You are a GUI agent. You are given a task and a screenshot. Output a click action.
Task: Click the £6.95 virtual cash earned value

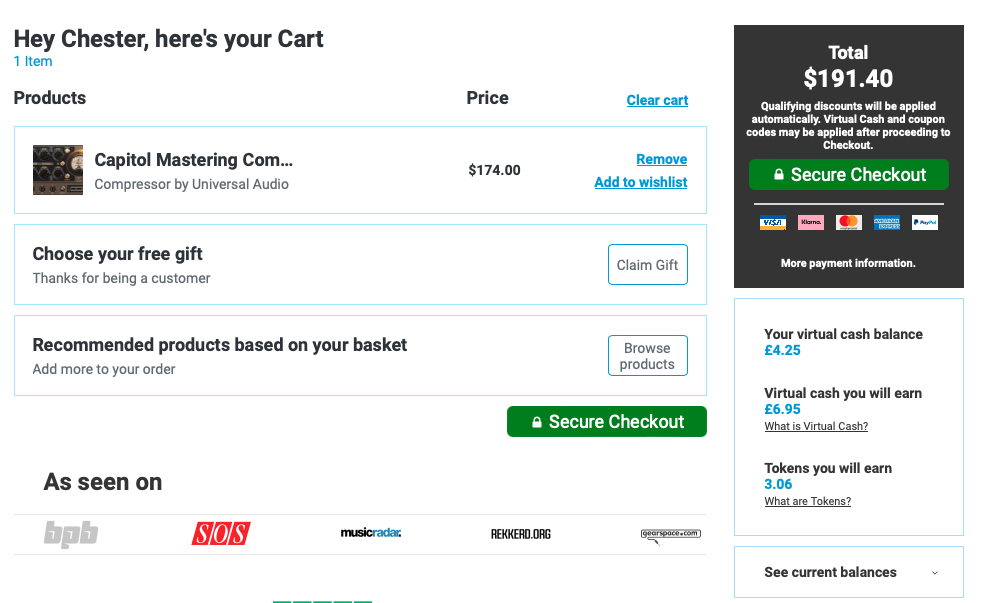(x=782, y=410)
